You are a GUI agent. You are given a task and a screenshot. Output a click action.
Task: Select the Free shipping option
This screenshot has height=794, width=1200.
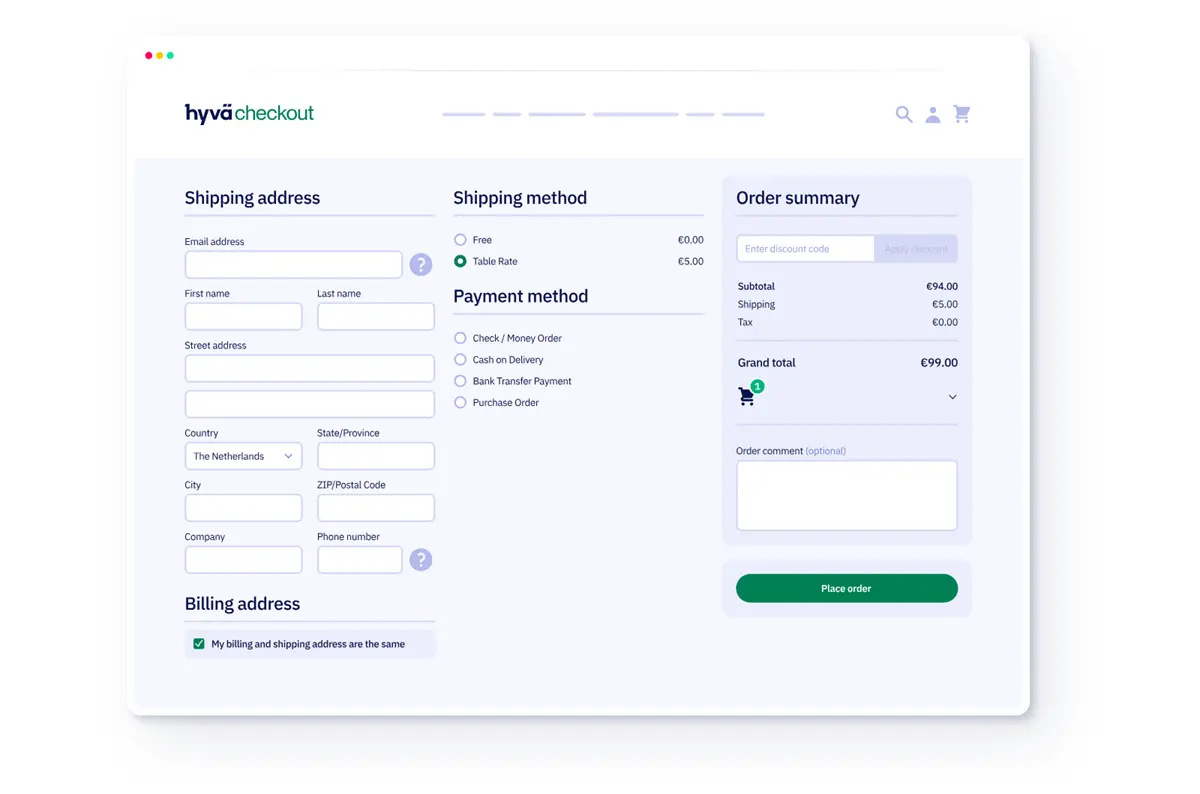[460, 240]
